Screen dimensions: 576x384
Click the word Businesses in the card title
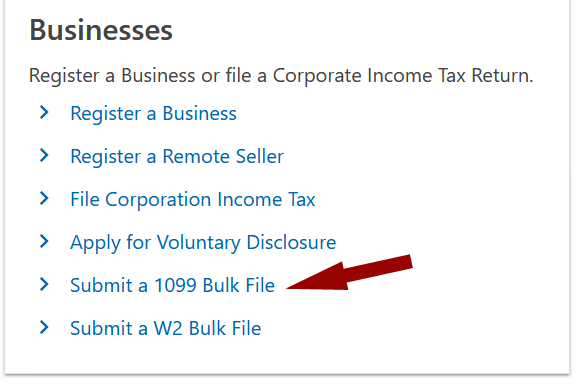click(101, 30)
